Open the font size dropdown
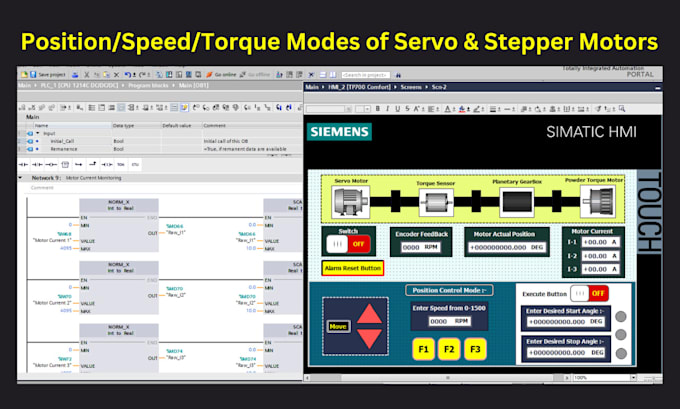 tap(367, 109)
